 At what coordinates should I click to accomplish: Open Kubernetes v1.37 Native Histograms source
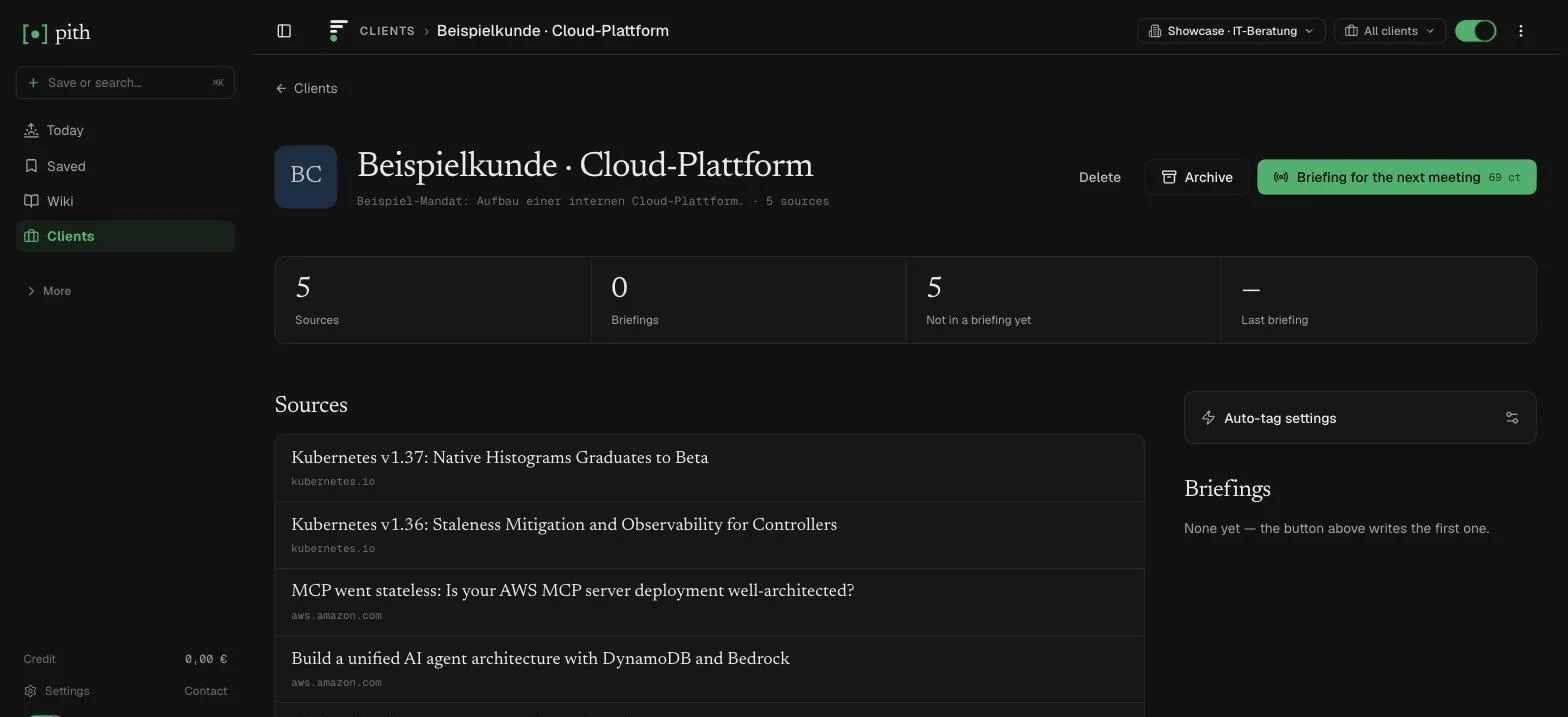[x=709, y=468]
